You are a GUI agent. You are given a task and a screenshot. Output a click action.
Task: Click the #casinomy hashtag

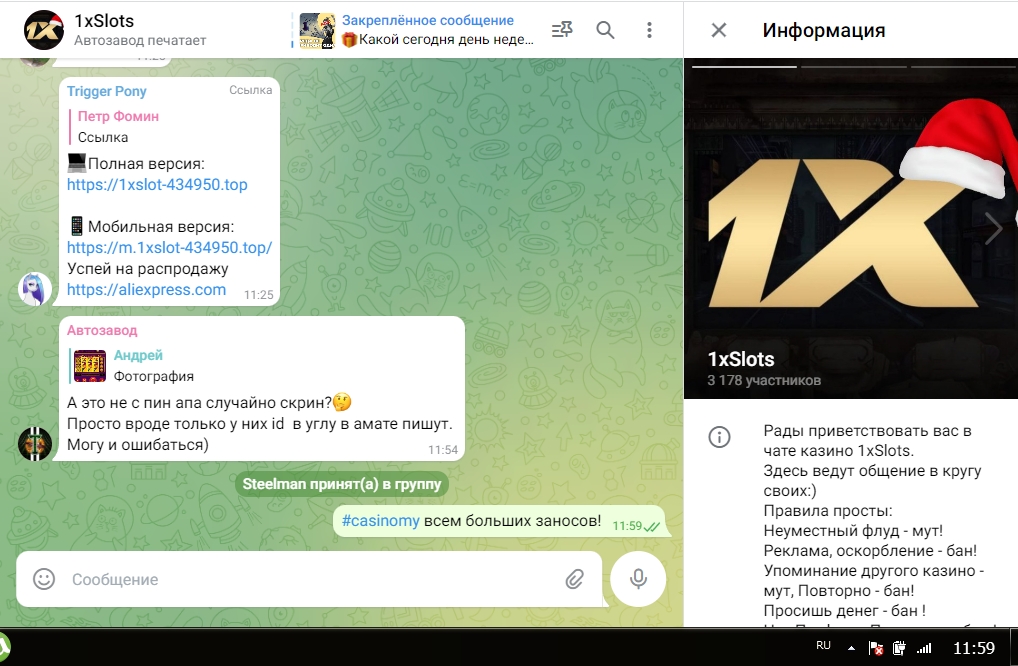pos(380,521)
